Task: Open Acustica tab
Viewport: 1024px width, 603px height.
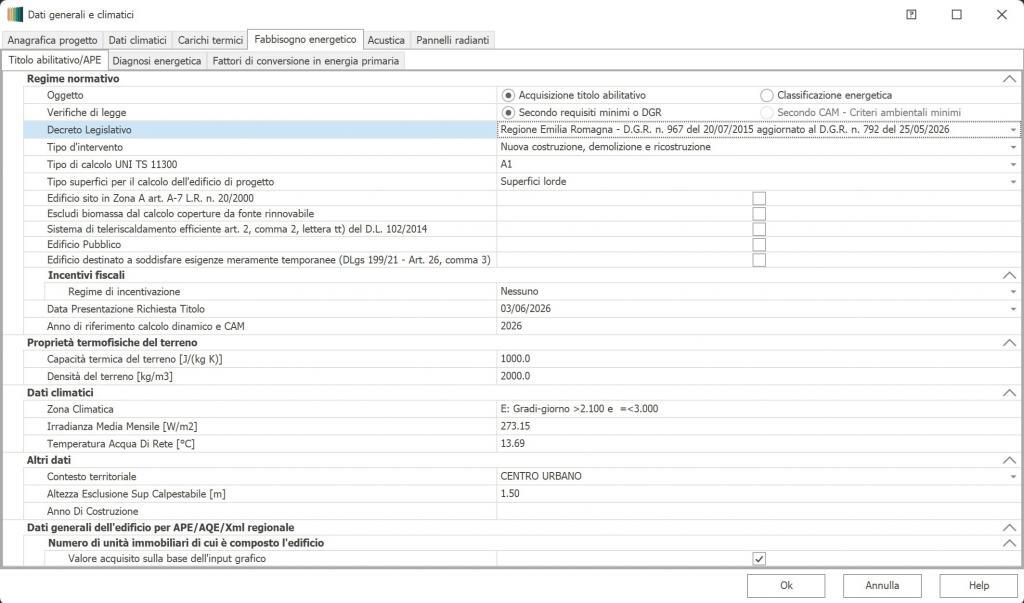Action: 386,40
